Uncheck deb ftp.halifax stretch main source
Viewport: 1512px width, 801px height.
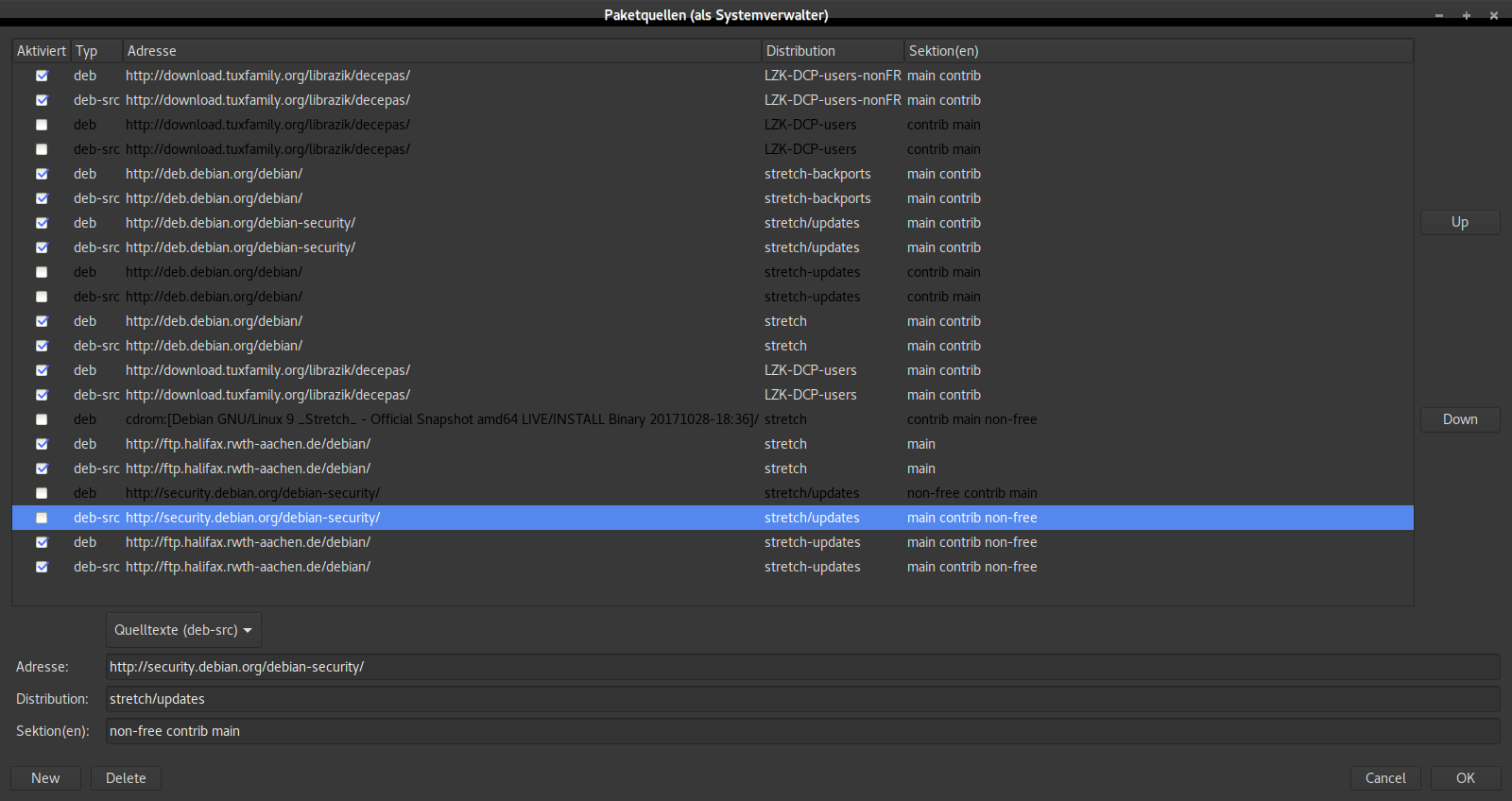(42, 444)
